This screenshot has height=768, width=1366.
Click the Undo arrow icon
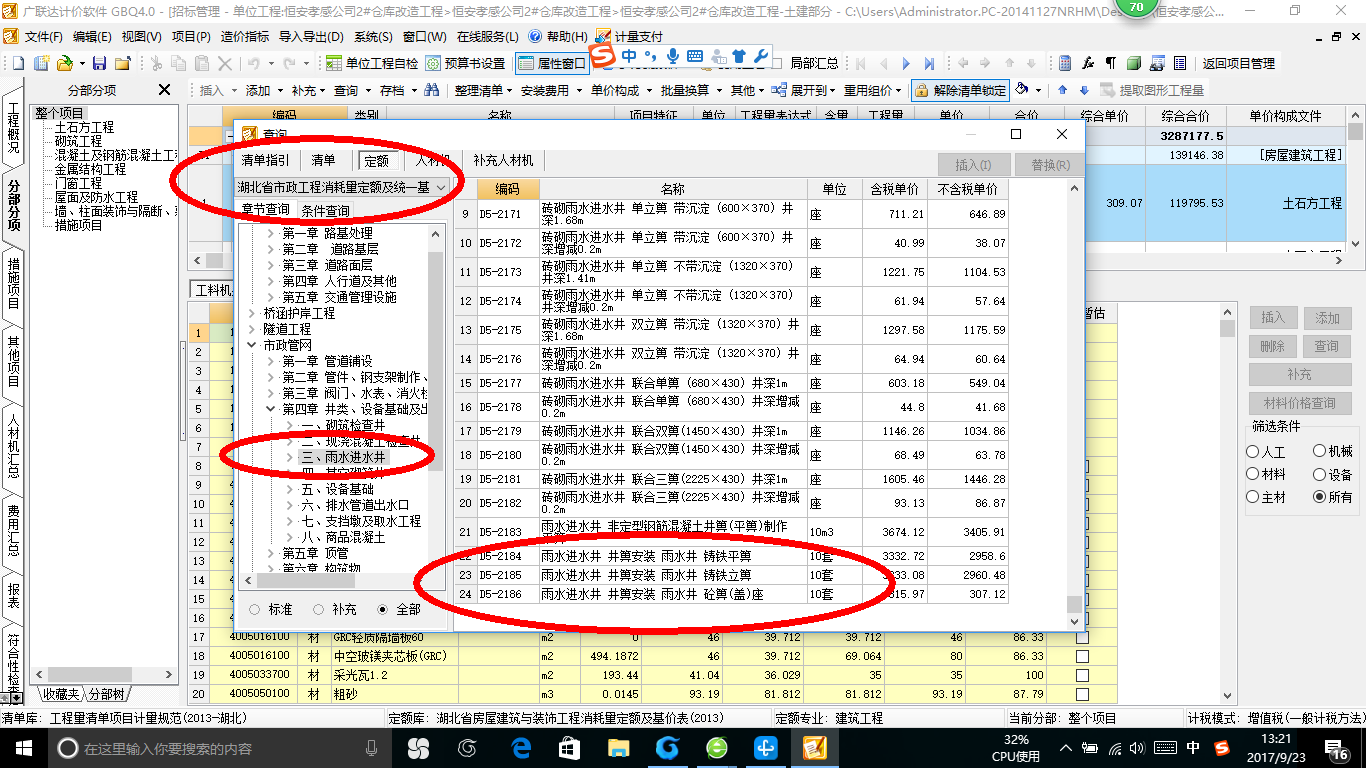pyautogui.click(x=254, y=63)
